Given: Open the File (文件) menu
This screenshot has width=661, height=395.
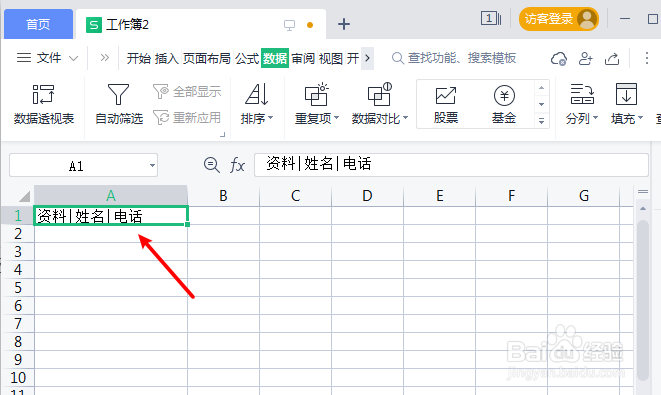Looking at the screenshot, I should 48,58.
